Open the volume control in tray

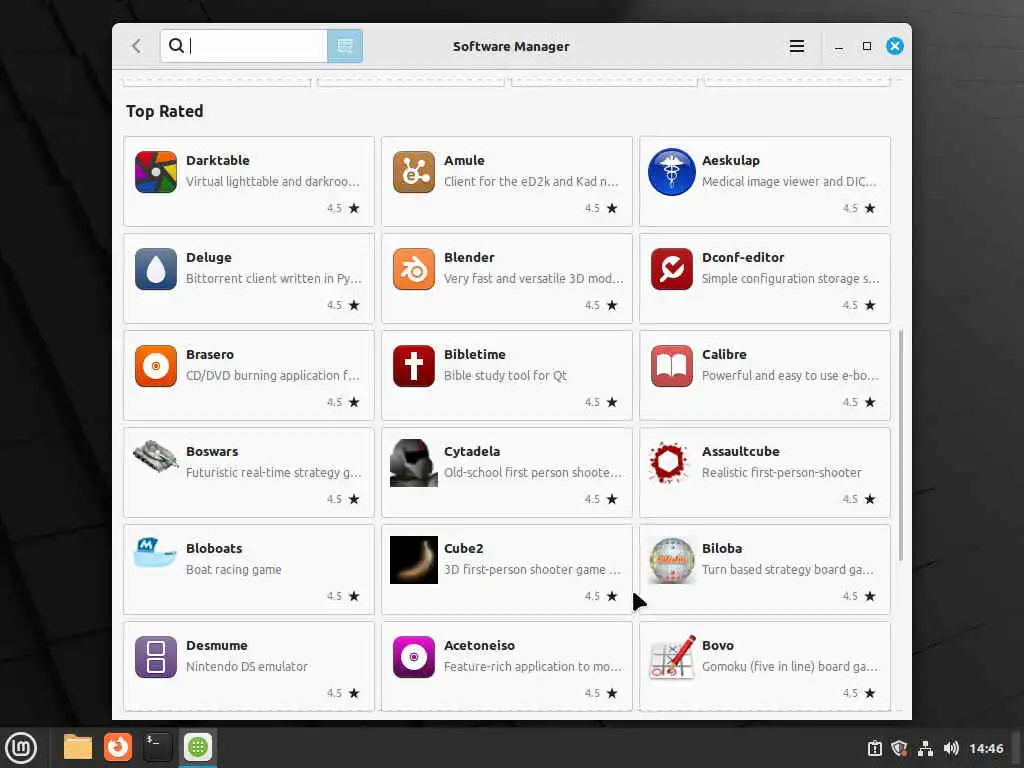(x=951, y=748)
